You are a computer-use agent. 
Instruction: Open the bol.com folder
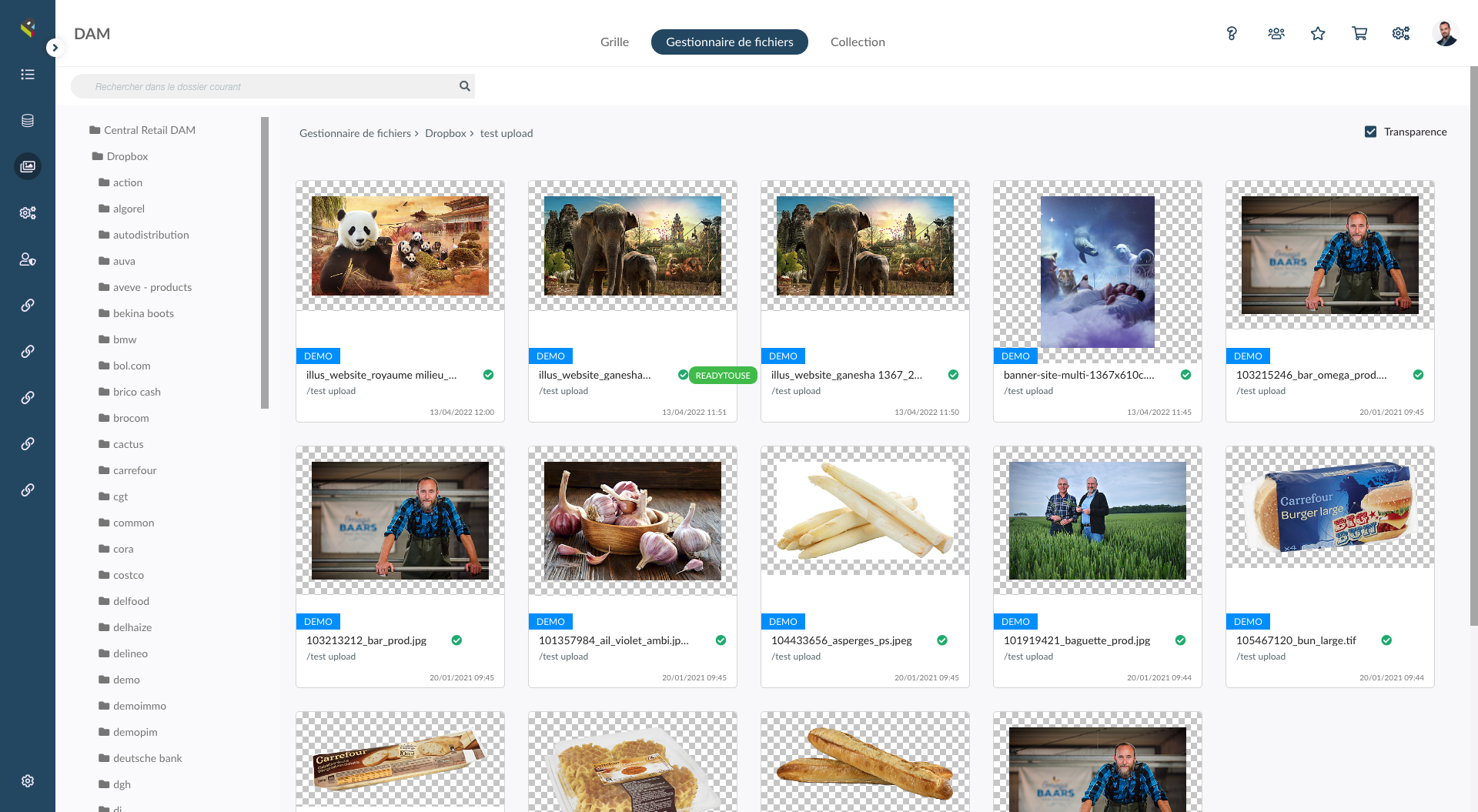point(125,366)
